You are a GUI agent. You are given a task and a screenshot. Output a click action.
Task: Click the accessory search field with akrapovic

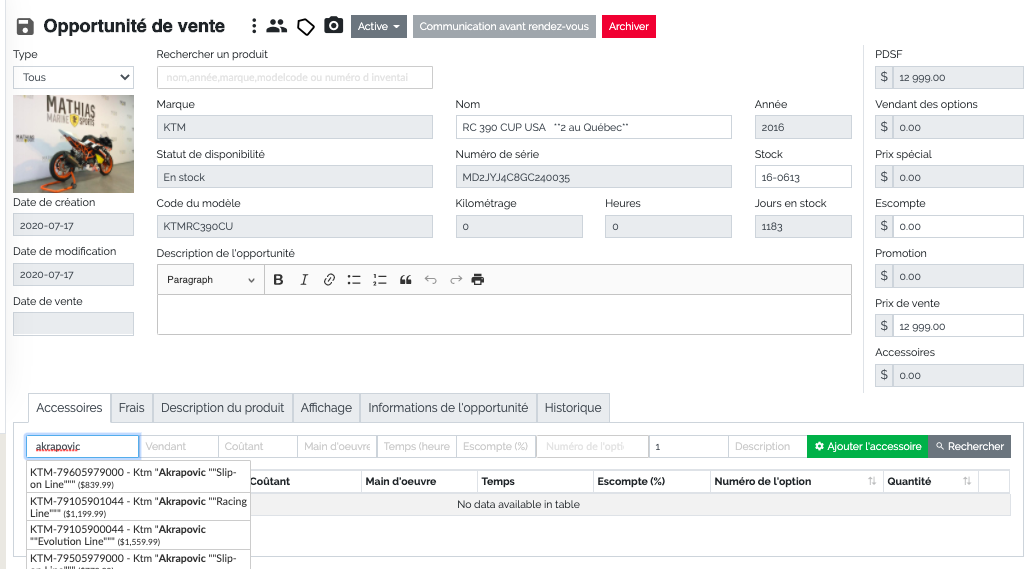(x=83, y=446)
